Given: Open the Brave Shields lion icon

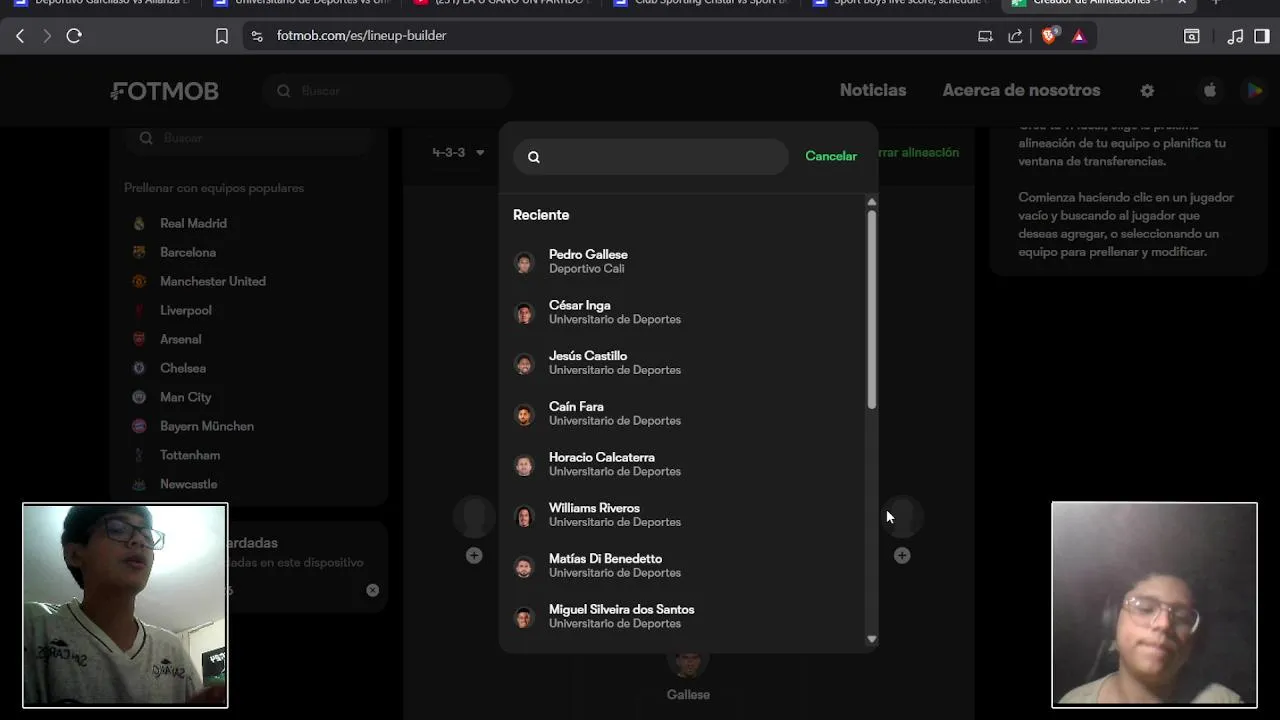Looking at the screenshot, I should 1049,35.
